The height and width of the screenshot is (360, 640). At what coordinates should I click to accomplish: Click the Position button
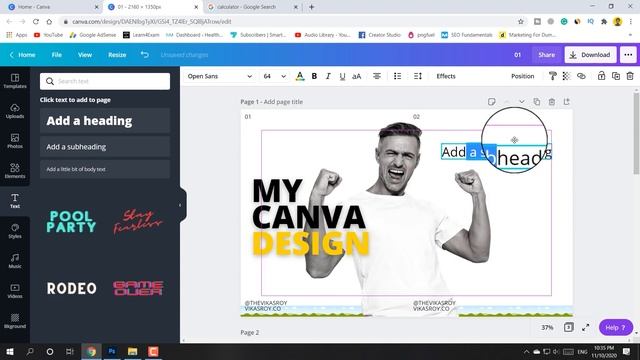[x=522, y=76]
